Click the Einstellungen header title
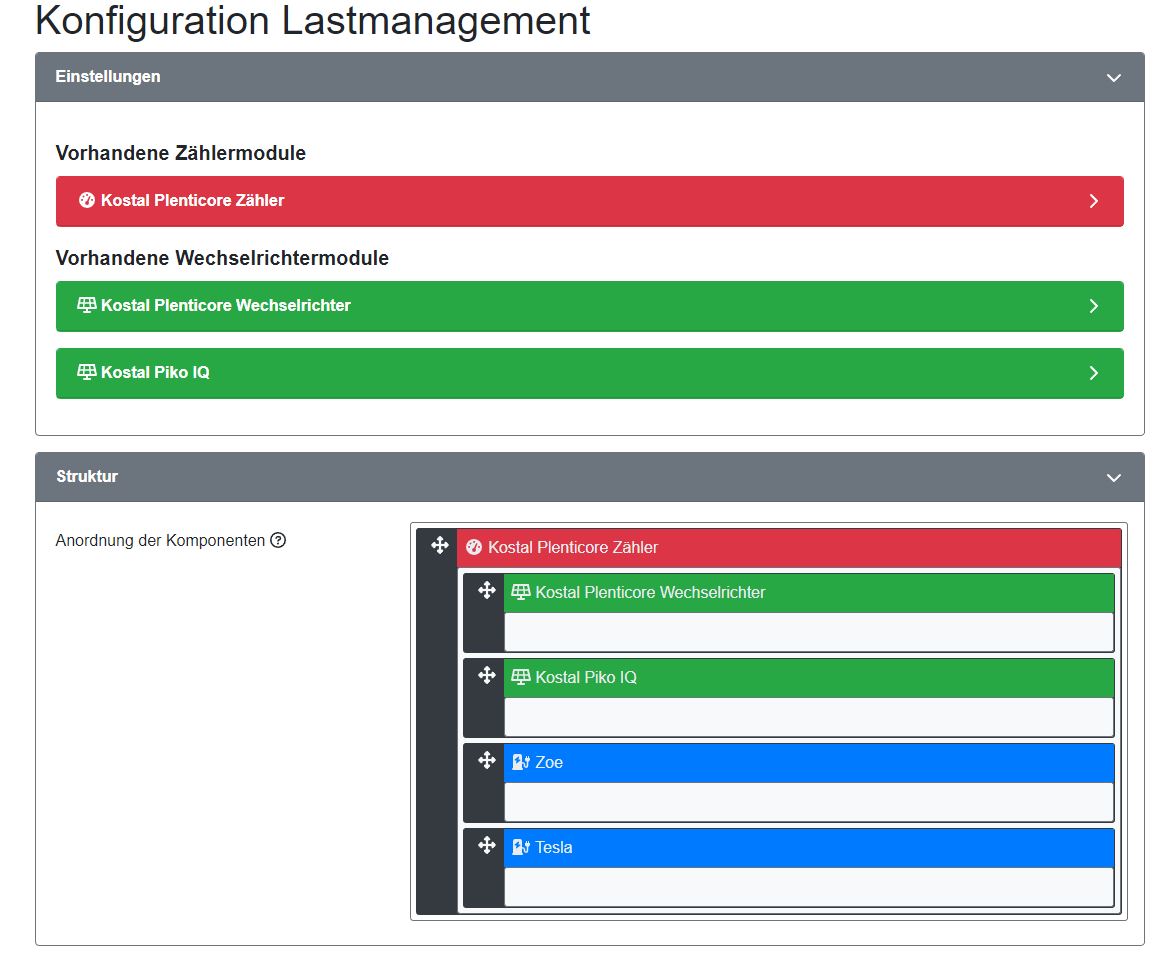1174x965 pixels. click(x=108, y=76)
